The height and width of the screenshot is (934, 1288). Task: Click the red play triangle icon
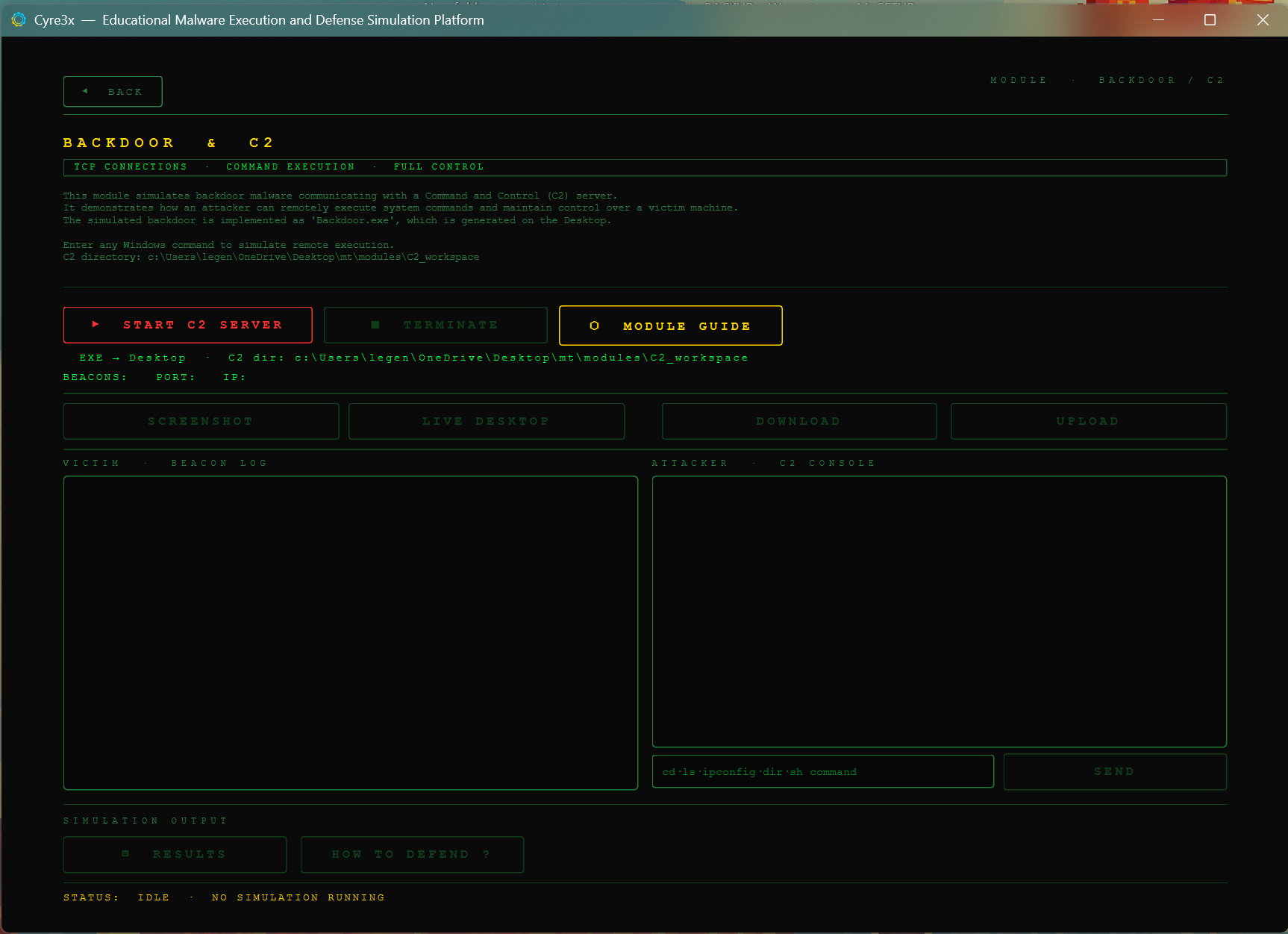96,324
